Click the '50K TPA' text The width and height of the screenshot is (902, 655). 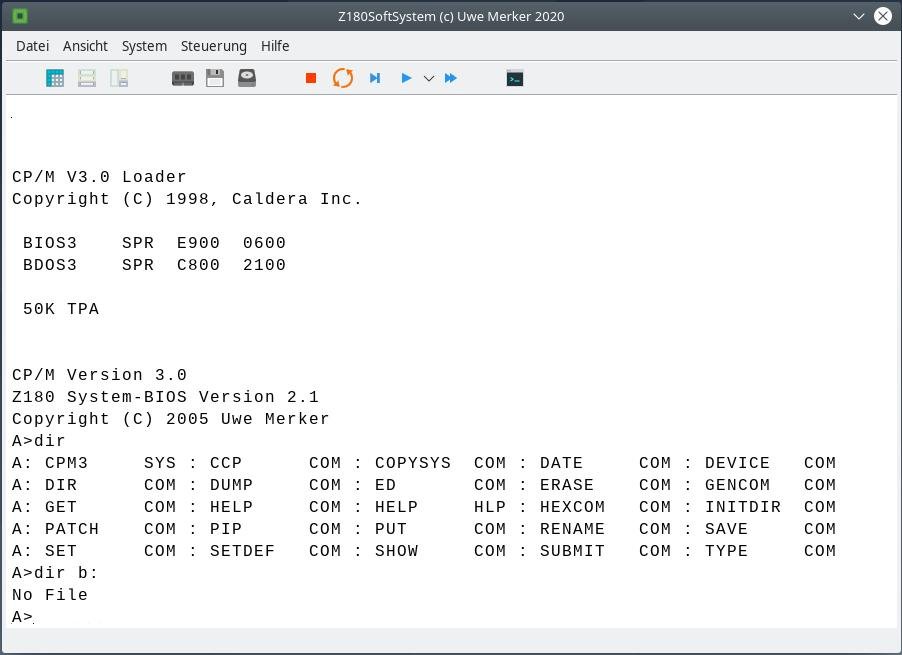click(61, 309)
